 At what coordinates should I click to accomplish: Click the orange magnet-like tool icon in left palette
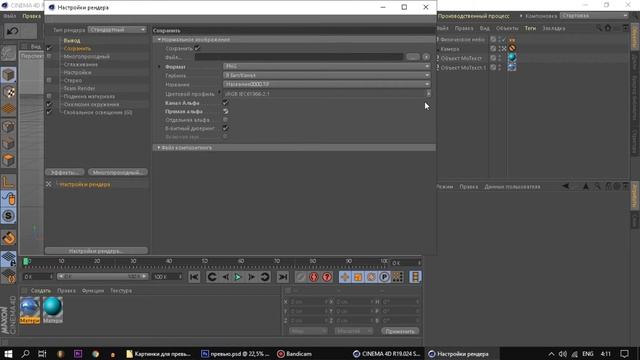(9, 237)
